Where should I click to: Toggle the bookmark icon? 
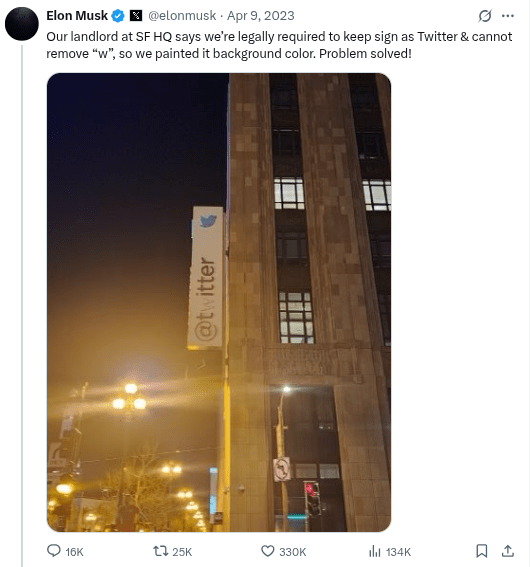(x=482, y=551)
